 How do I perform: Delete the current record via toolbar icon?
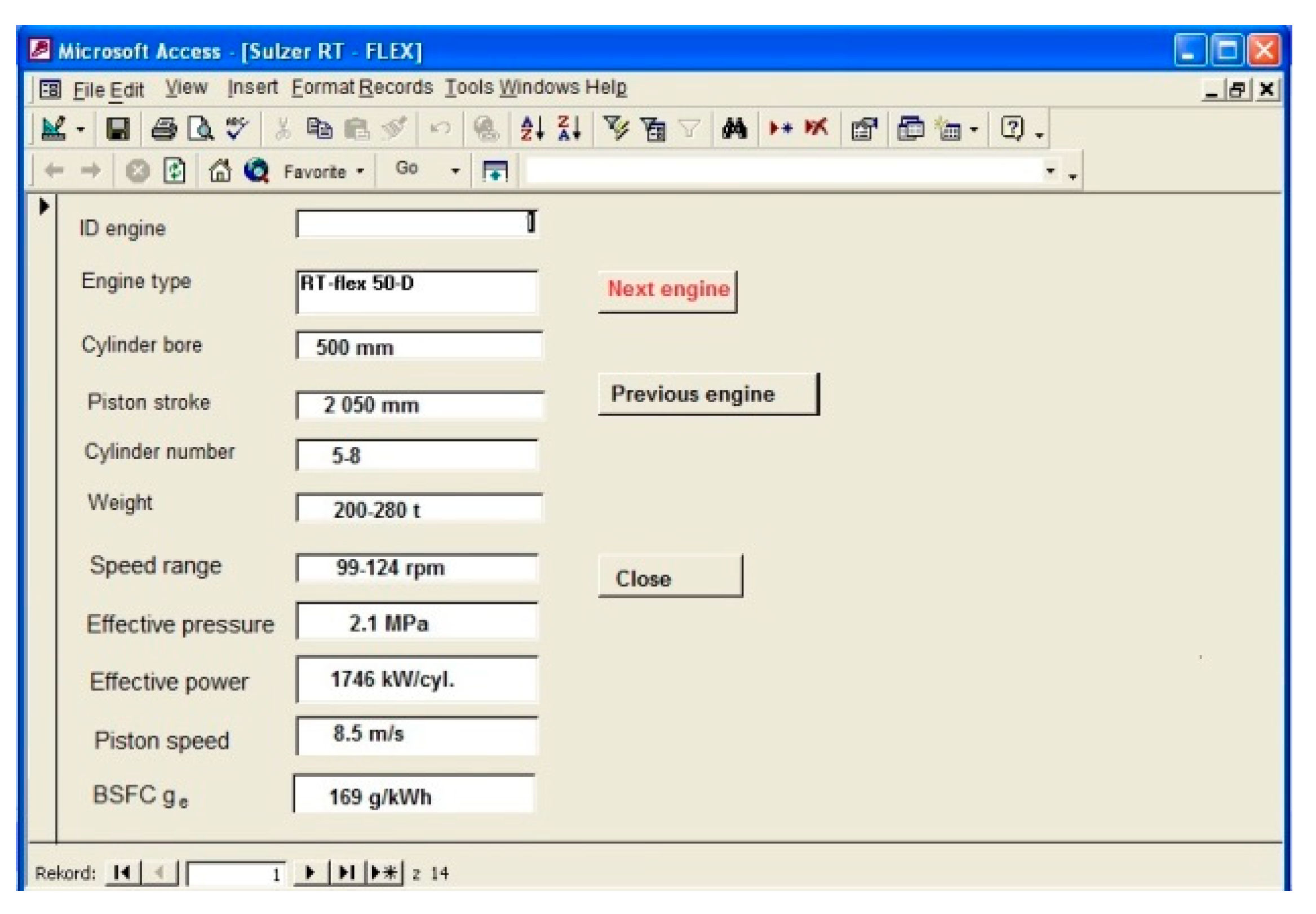click(x=815, y=129)
